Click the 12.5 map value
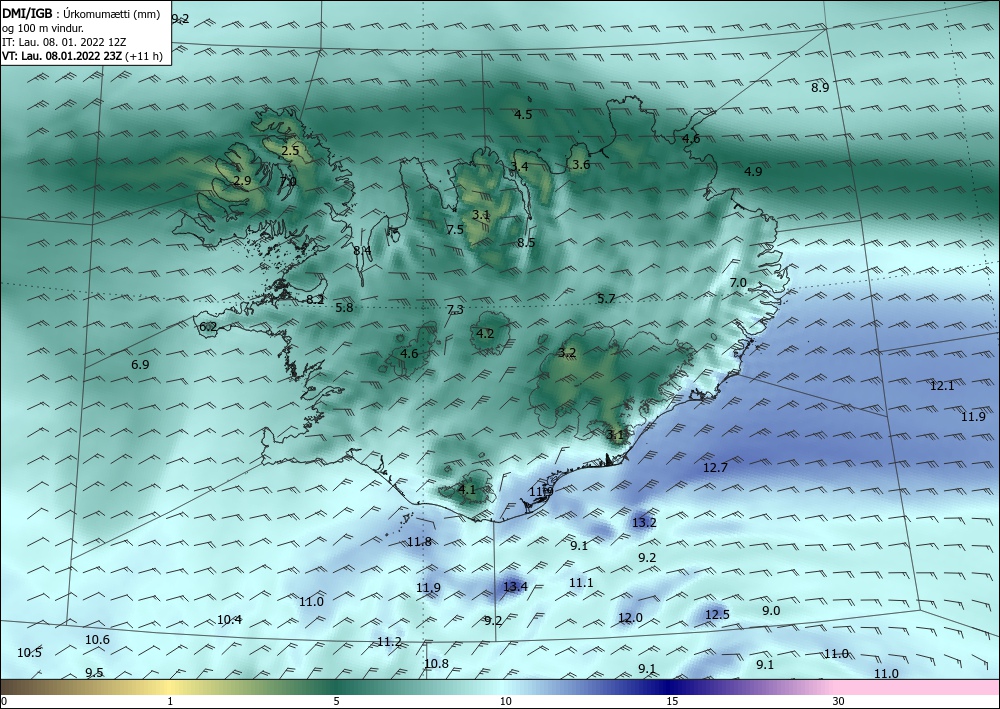 [x=717, y=615]
